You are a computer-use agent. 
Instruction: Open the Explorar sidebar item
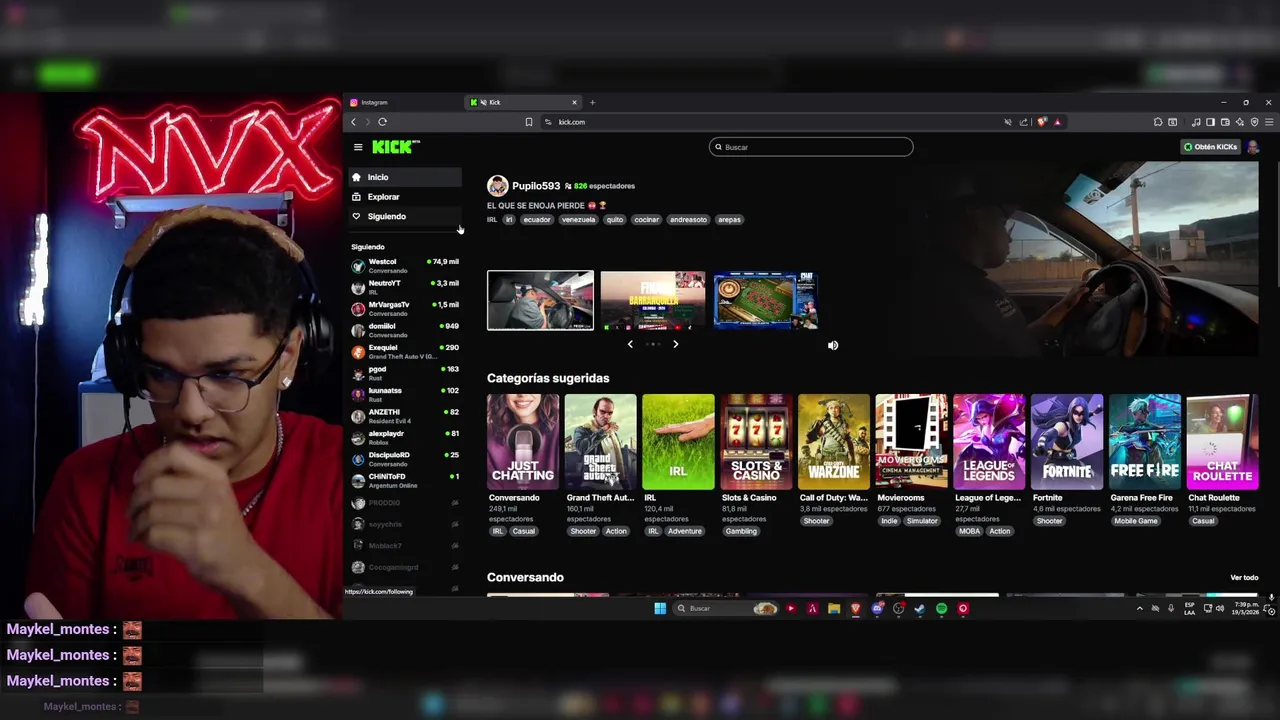pyautogui.click(x=405, y=197)
